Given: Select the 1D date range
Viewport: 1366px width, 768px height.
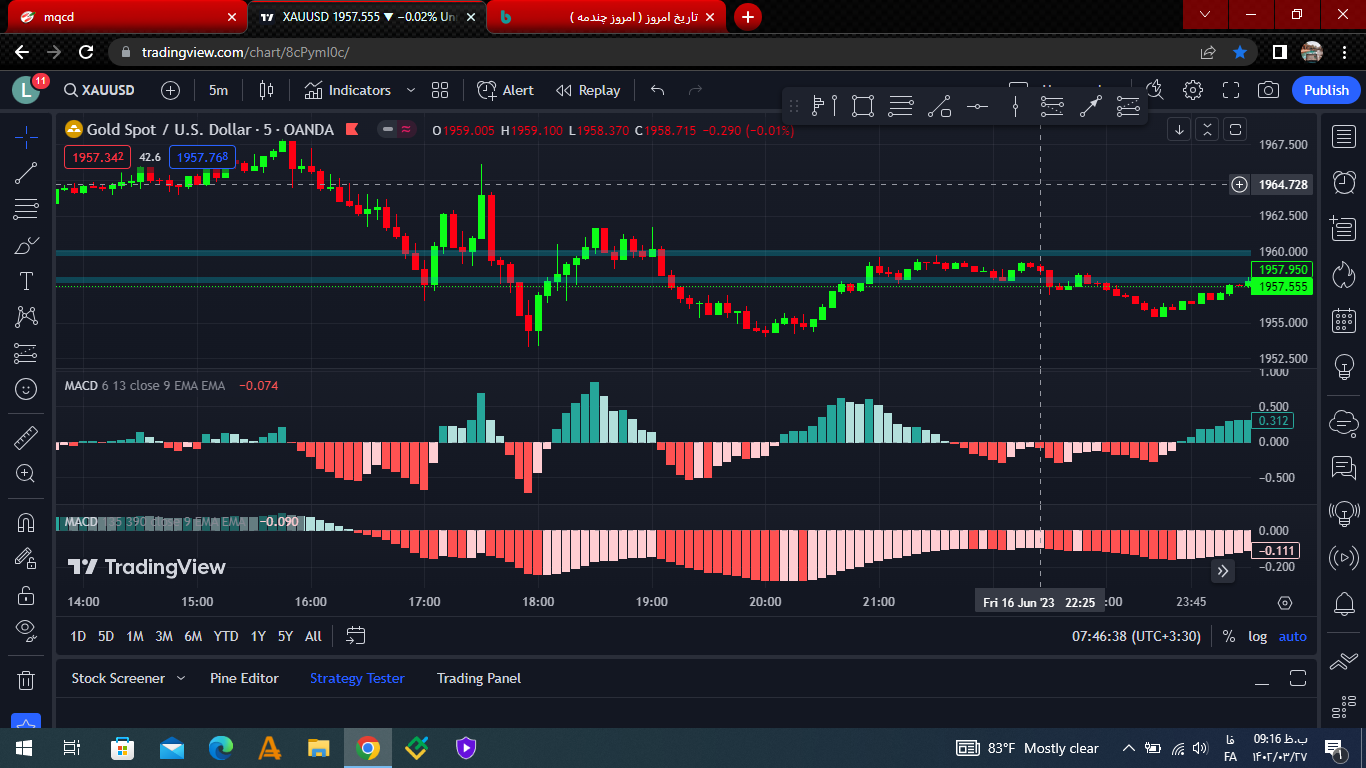Looking at the screenshot, I should pos(78,636).
